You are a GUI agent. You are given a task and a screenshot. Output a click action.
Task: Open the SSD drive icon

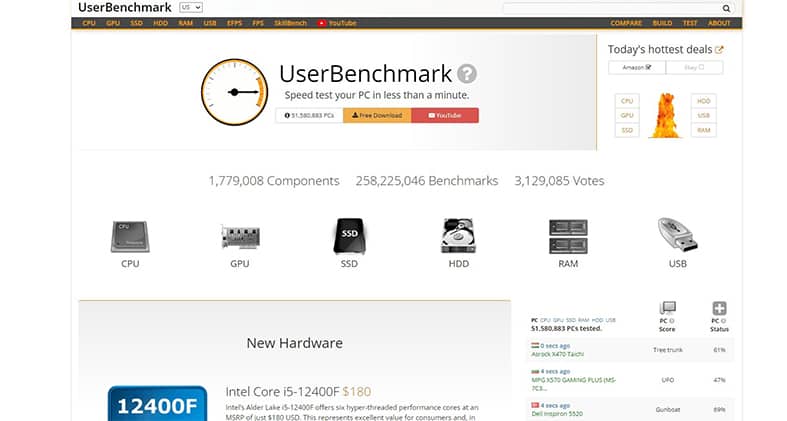[x=349, y=236]
